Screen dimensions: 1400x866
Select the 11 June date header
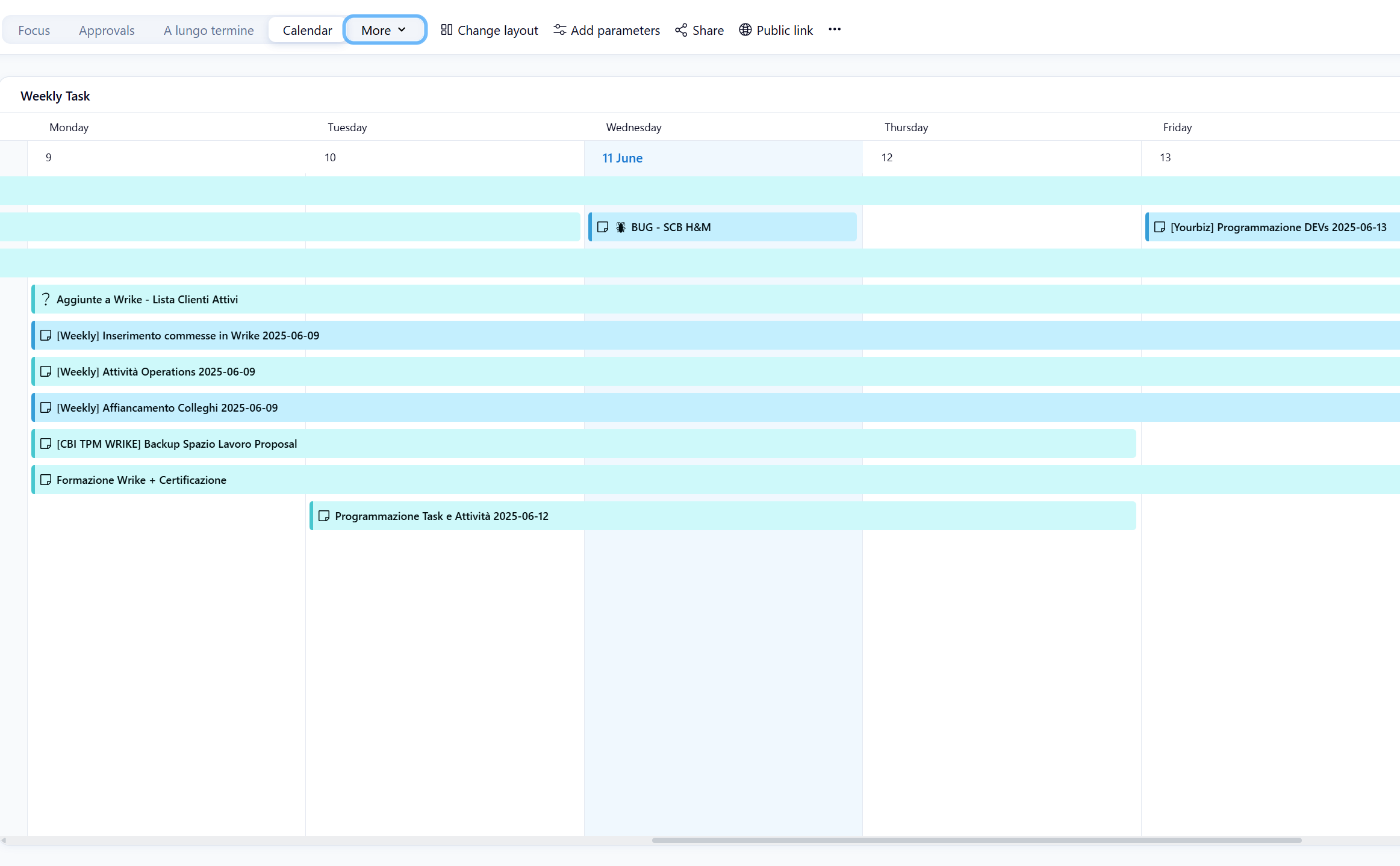click(622, 158)
